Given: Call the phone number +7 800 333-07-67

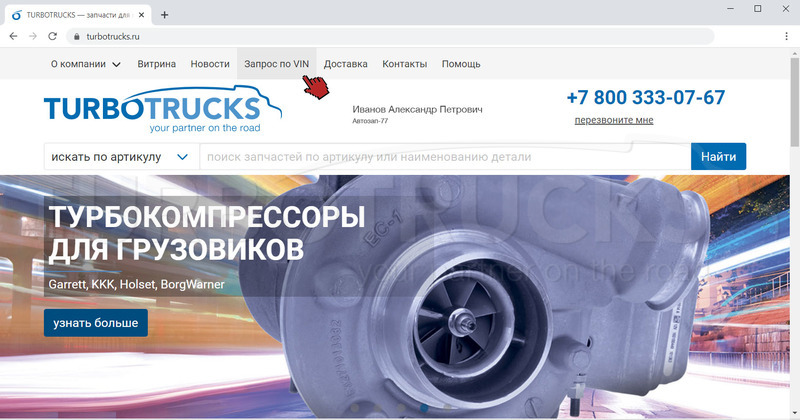Looking at the screenshot, I should point(645,97).
